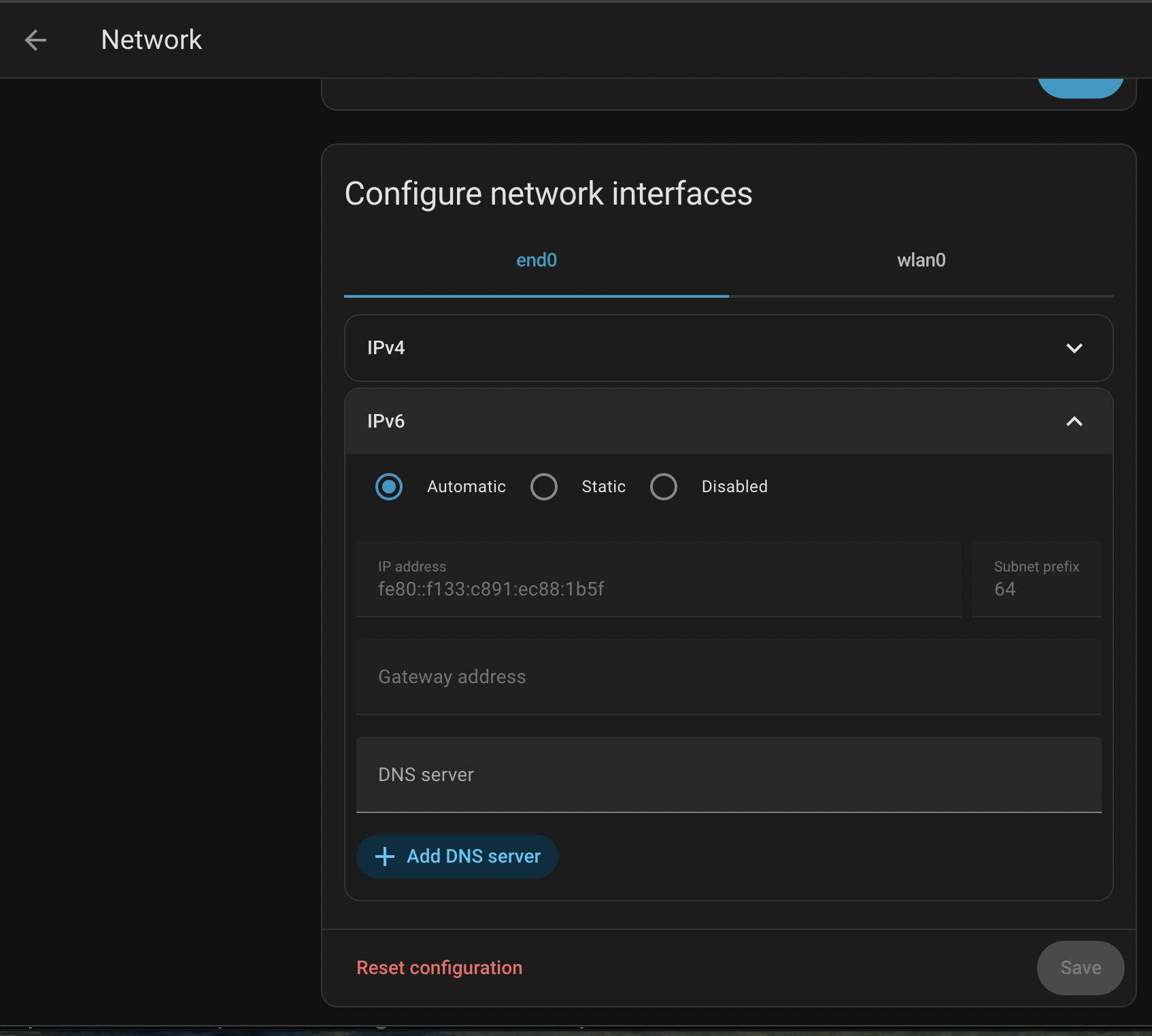Switch to the wlan0 interface tab
The height and width of the screenshot is (1036, 1152).
(x=921, y=260)
